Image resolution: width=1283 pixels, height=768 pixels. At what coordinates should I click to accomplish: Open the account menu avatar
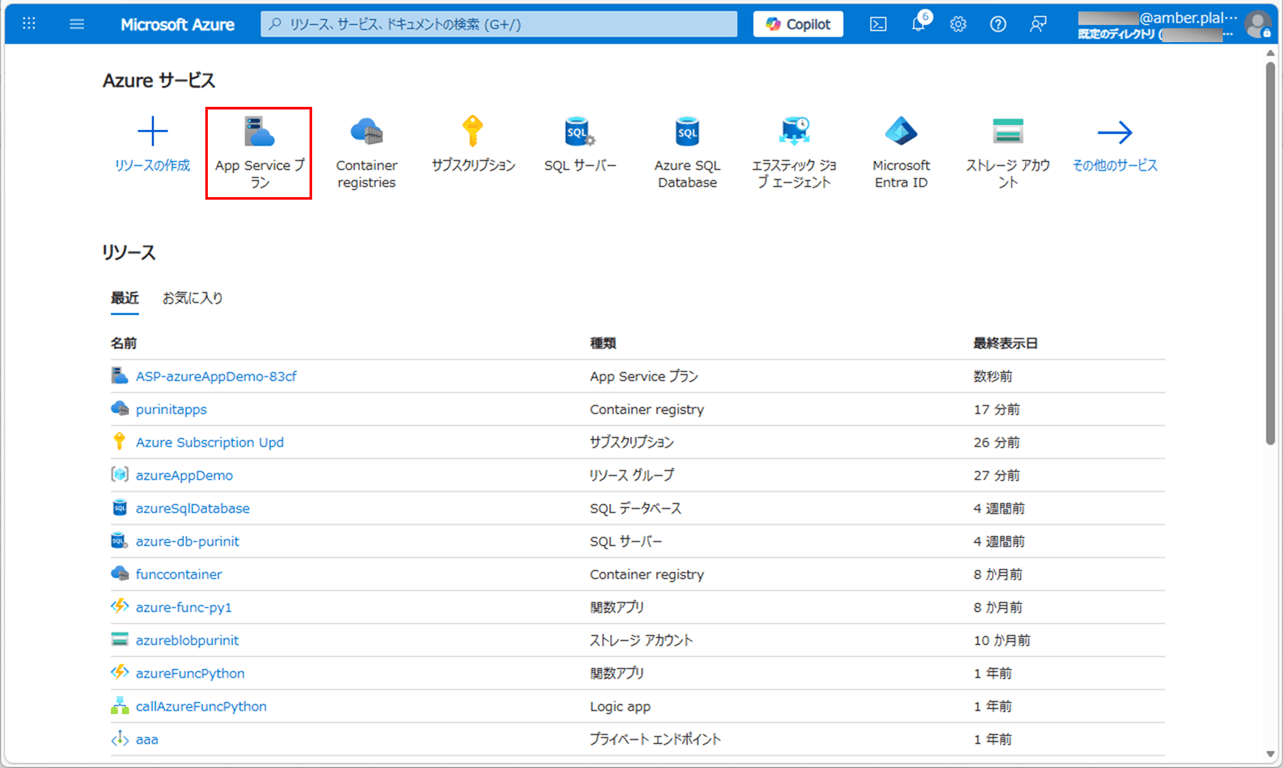[x=1257, y=24]
